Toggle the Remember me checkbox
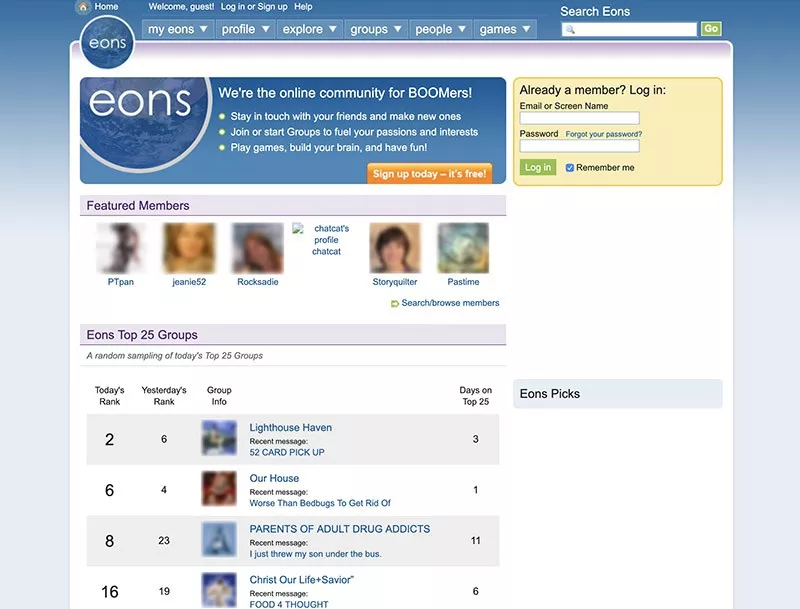Screen dimensions: 800x609 click(570, 168)
